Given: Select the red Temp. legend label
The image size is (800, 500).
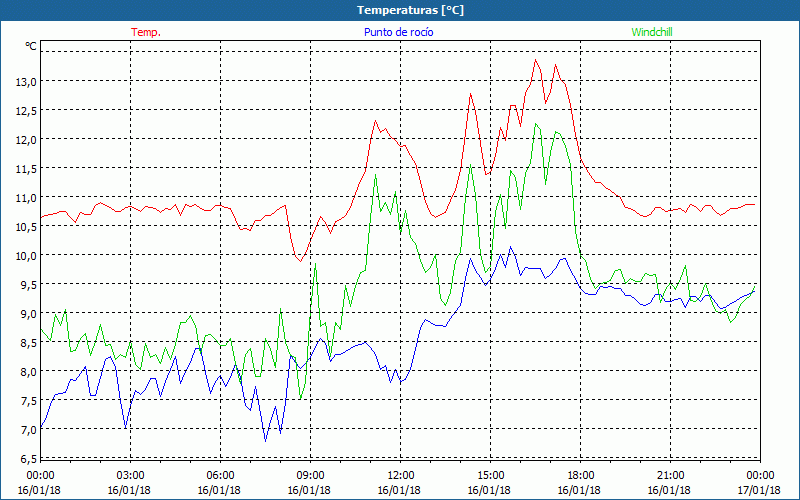Looking at the screenshot, I should point(146,32).
